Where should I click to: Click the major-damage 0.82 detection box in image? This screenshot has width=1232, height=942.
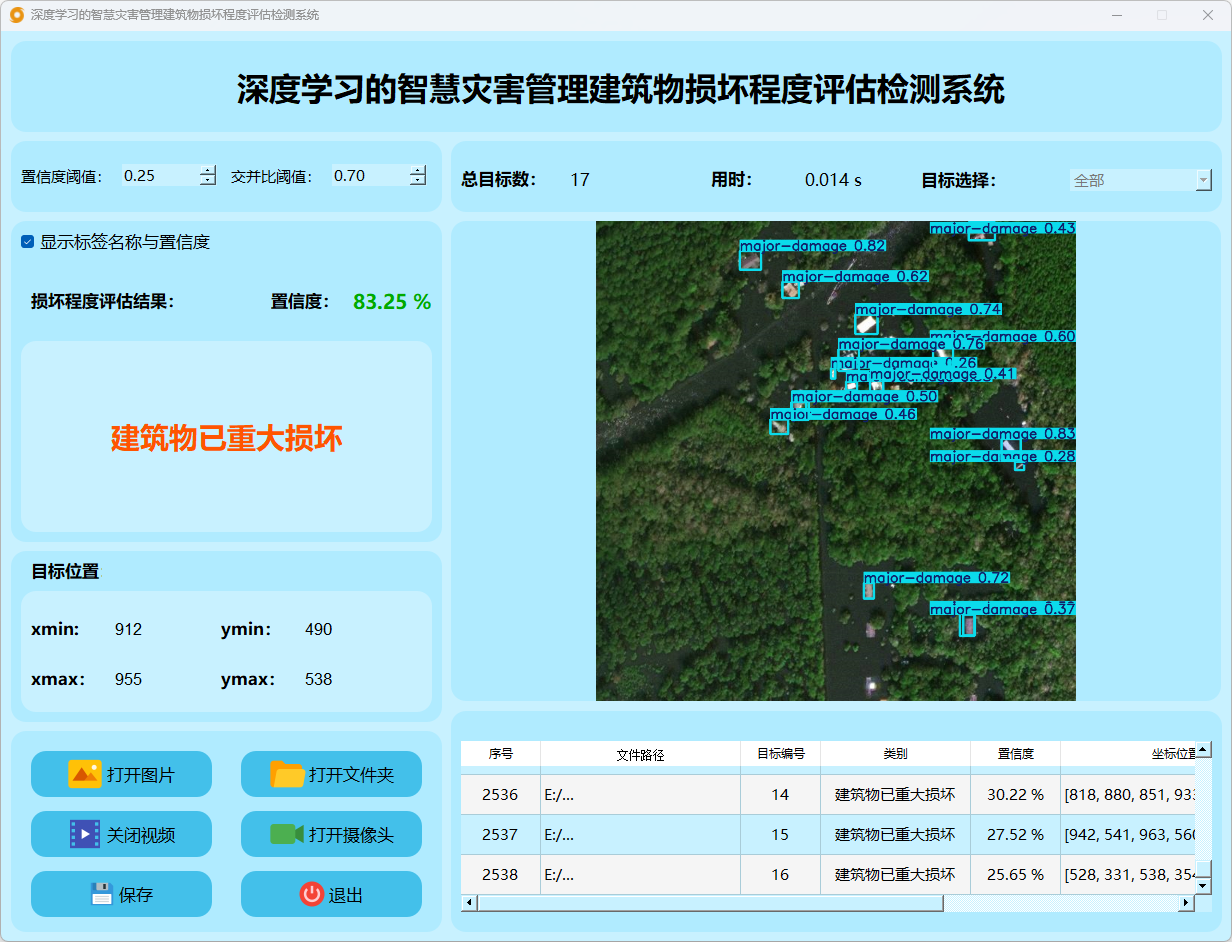[750, 260]
